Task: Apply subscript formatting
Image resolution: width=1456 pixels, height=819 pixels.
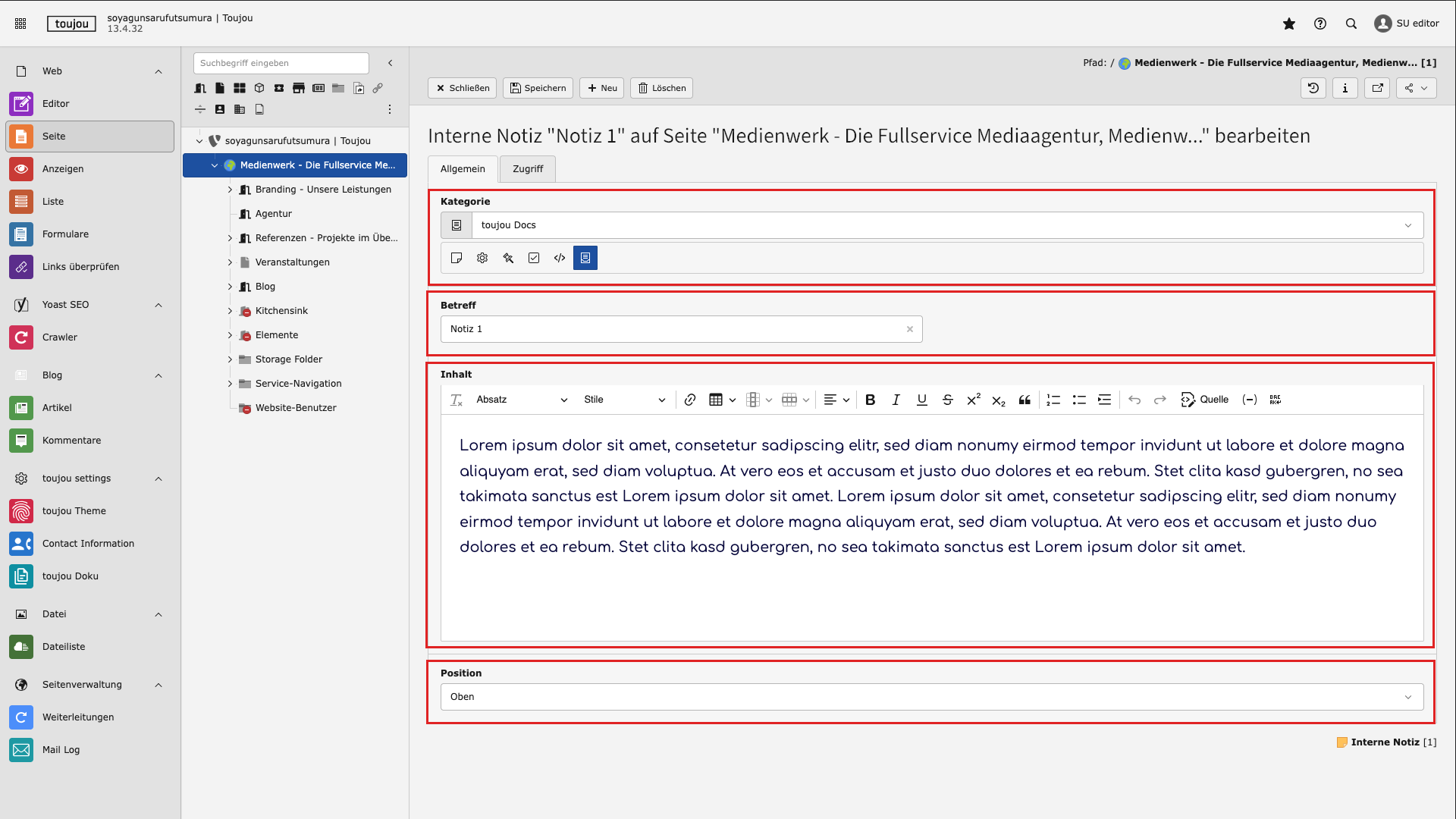Action: point(999,400)
